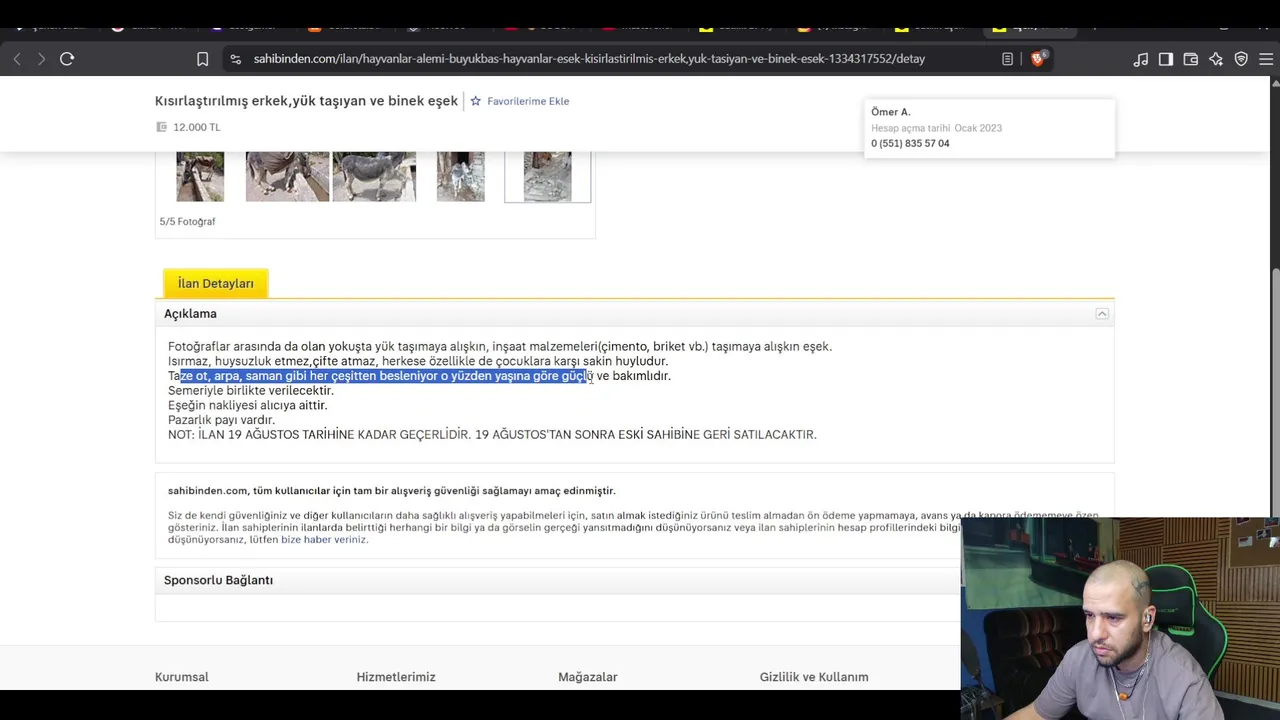Click the bize haber veriniz link
1280x720 pixels.
pos(323,540)
